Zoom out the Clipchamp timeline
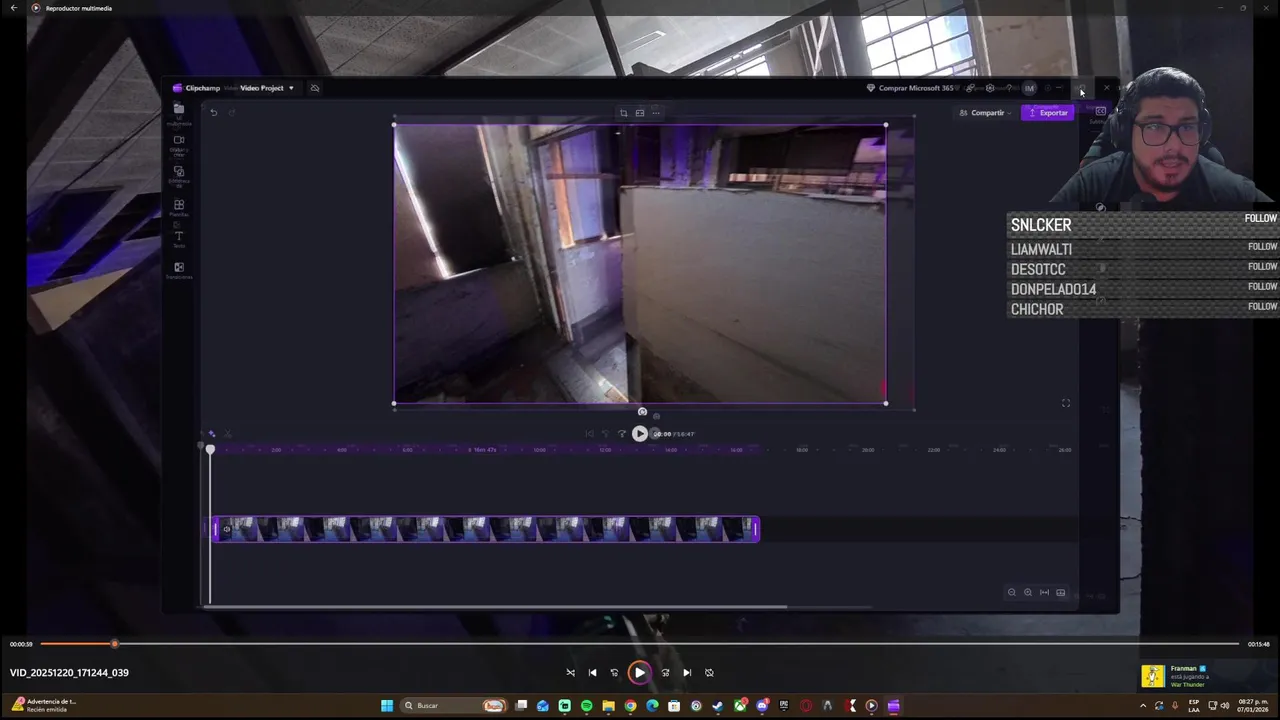Viewport: 1280px width, 720px height. click(x=1011, y=593)
